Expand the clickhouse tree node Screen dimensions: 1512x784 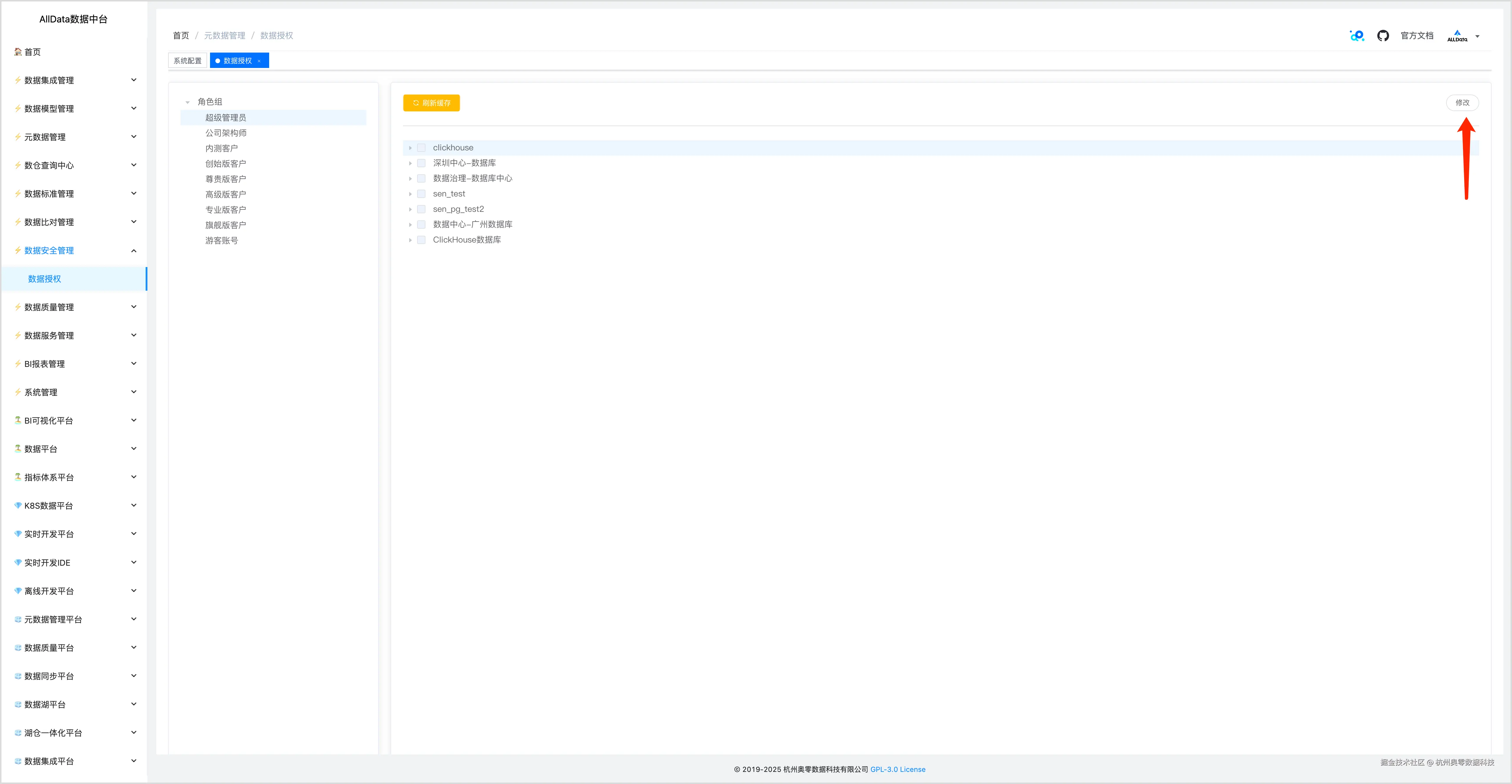(410, 148)
